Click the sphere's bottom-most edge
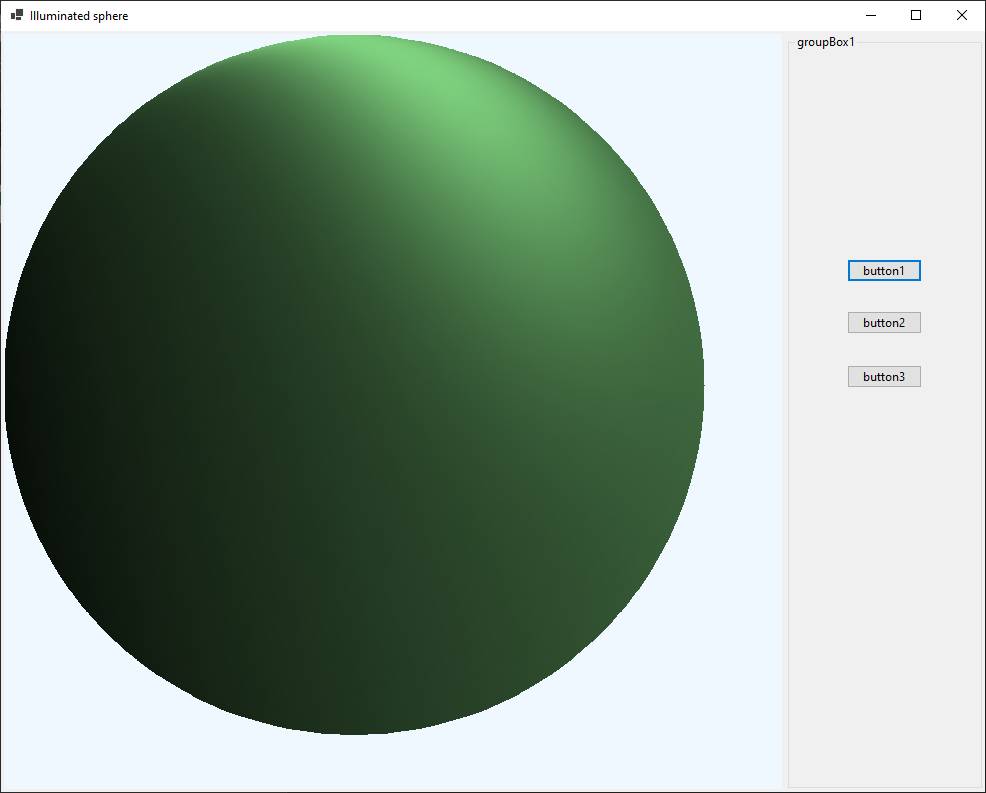This screenshot has width=986, height=793. (x=354, y=730)
